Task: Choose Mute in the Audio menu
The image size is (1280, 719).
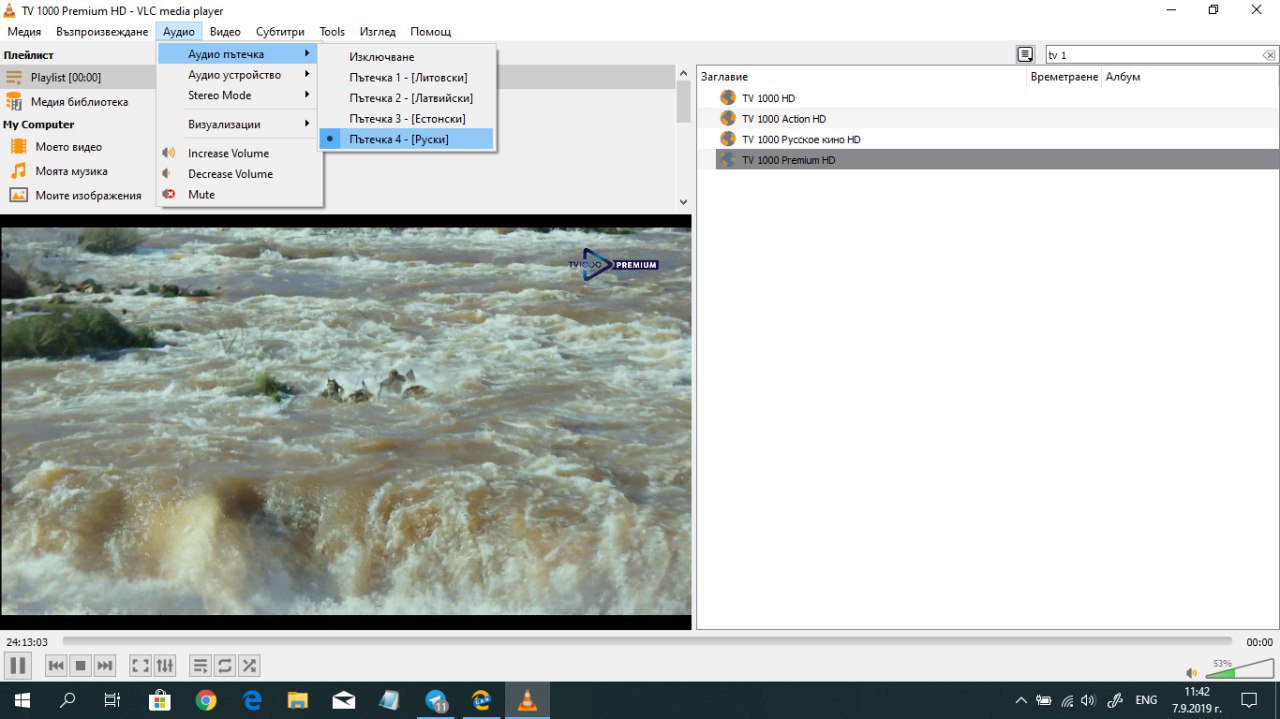Action: click(239, 195)
